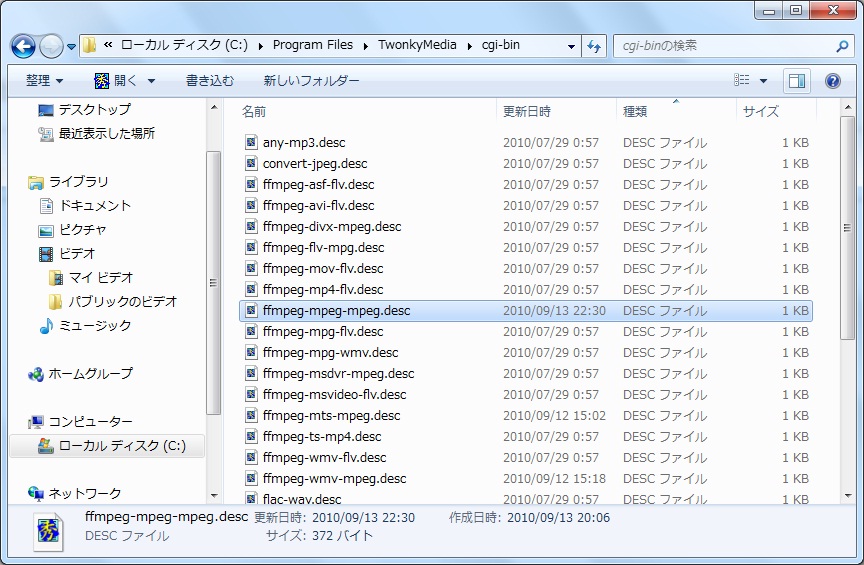Click file name ffmpeg-wmv-mpeg.desc
This screenshot has width=864, height=565.
point(334,478)
